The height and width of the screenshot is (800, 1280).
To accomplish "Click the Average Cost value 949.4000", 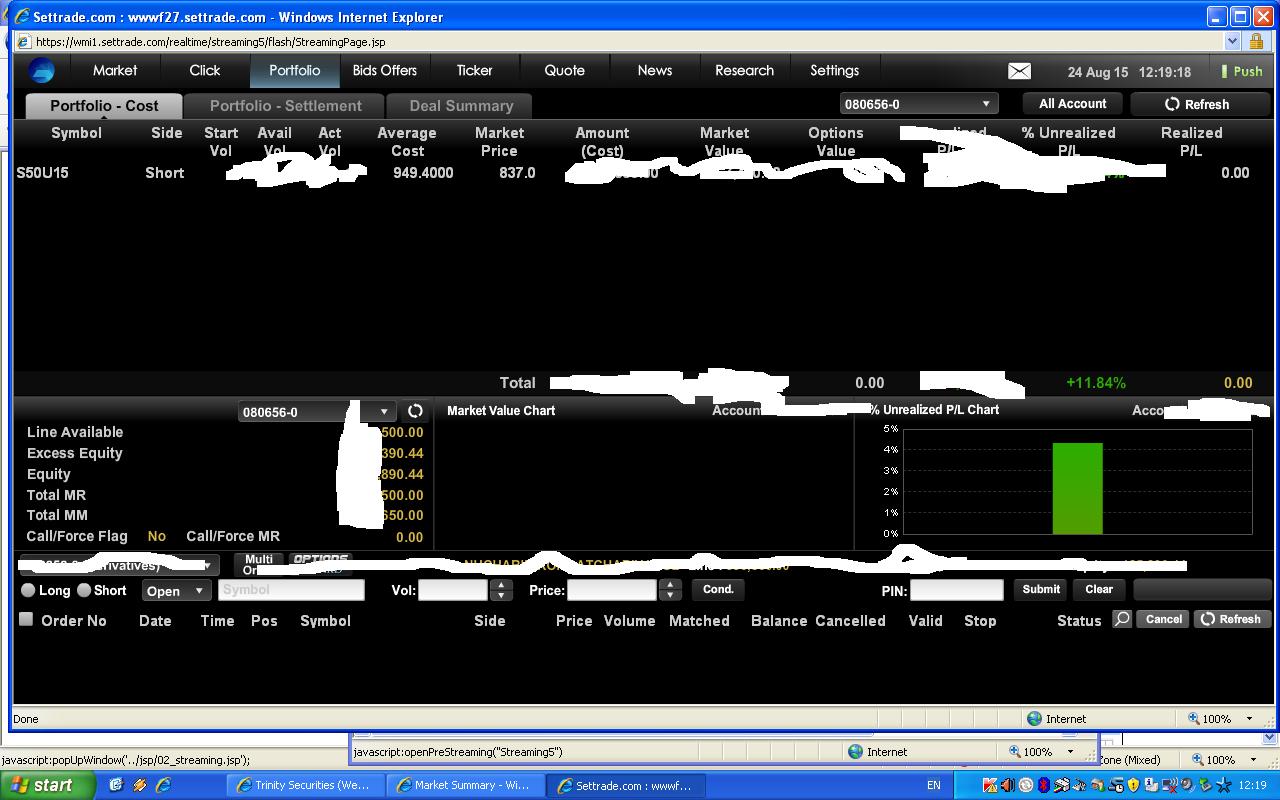I will pos(423,173).
